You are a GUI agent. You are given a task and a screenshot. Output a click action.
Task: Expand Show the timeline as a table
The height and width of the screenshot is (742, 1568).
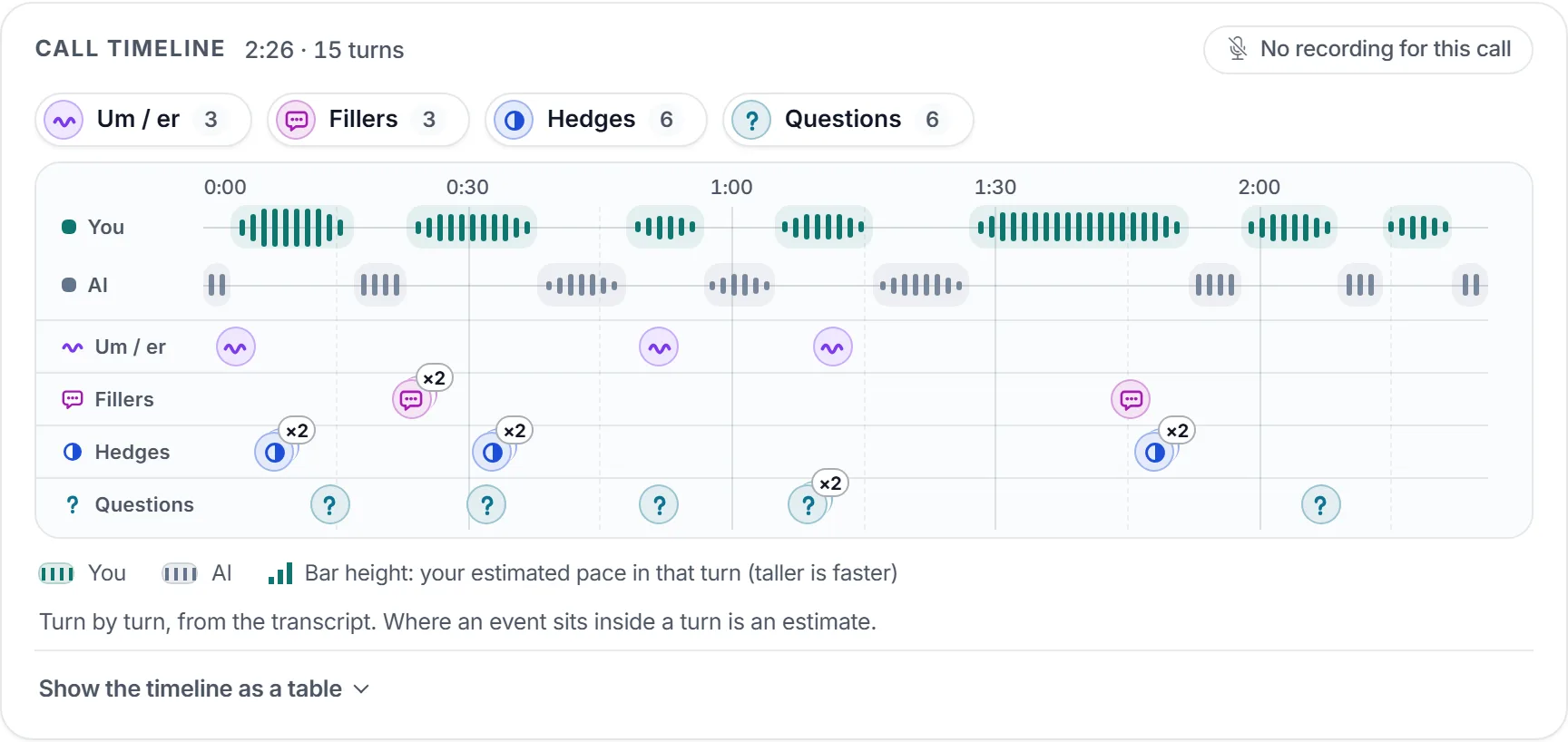coord(204,688)
